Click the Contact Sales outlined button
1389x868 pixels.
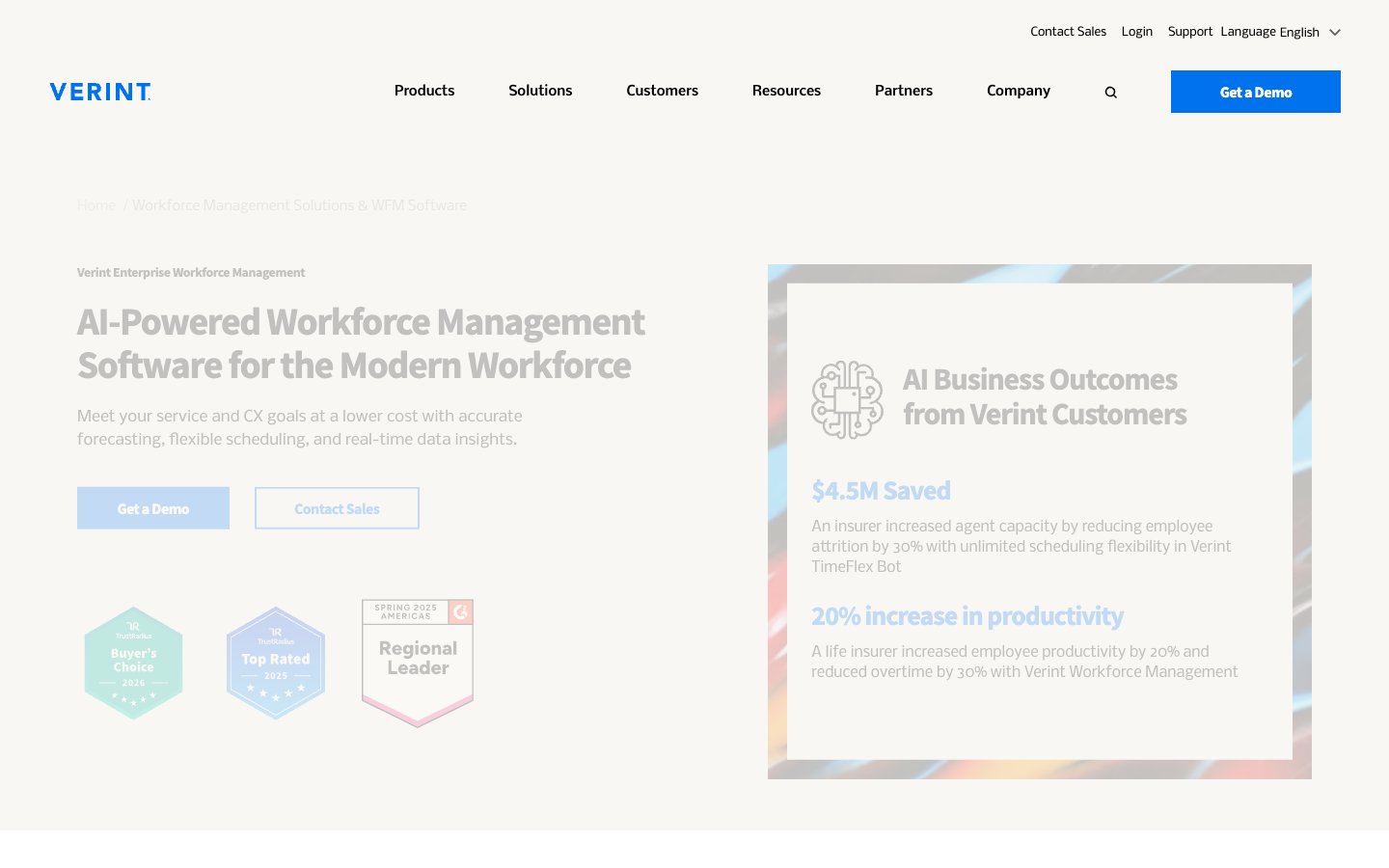point(337,508)
